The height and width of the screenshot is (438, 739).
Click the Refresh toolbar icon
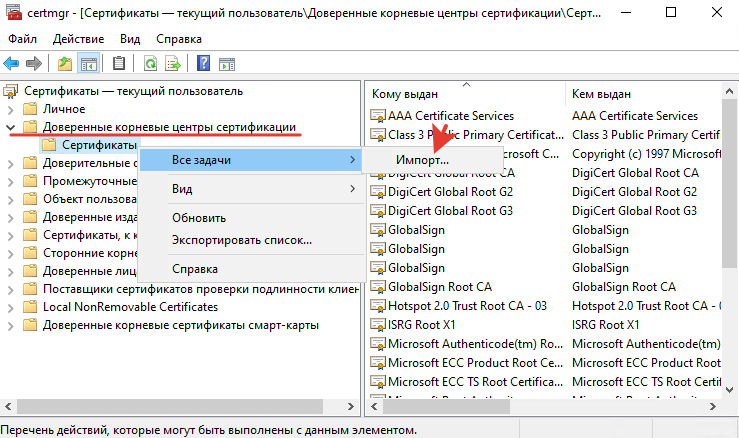pos(150,63)
